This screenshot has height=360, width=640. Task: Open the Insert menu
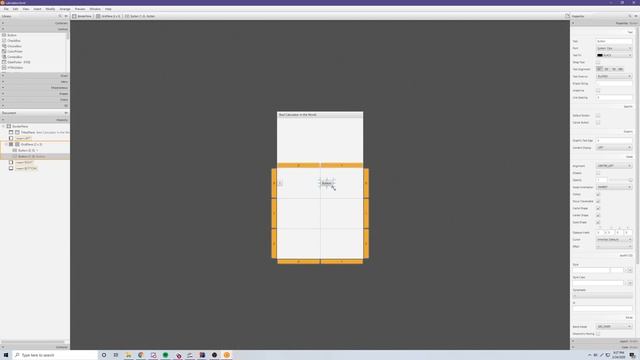(37, 9)
